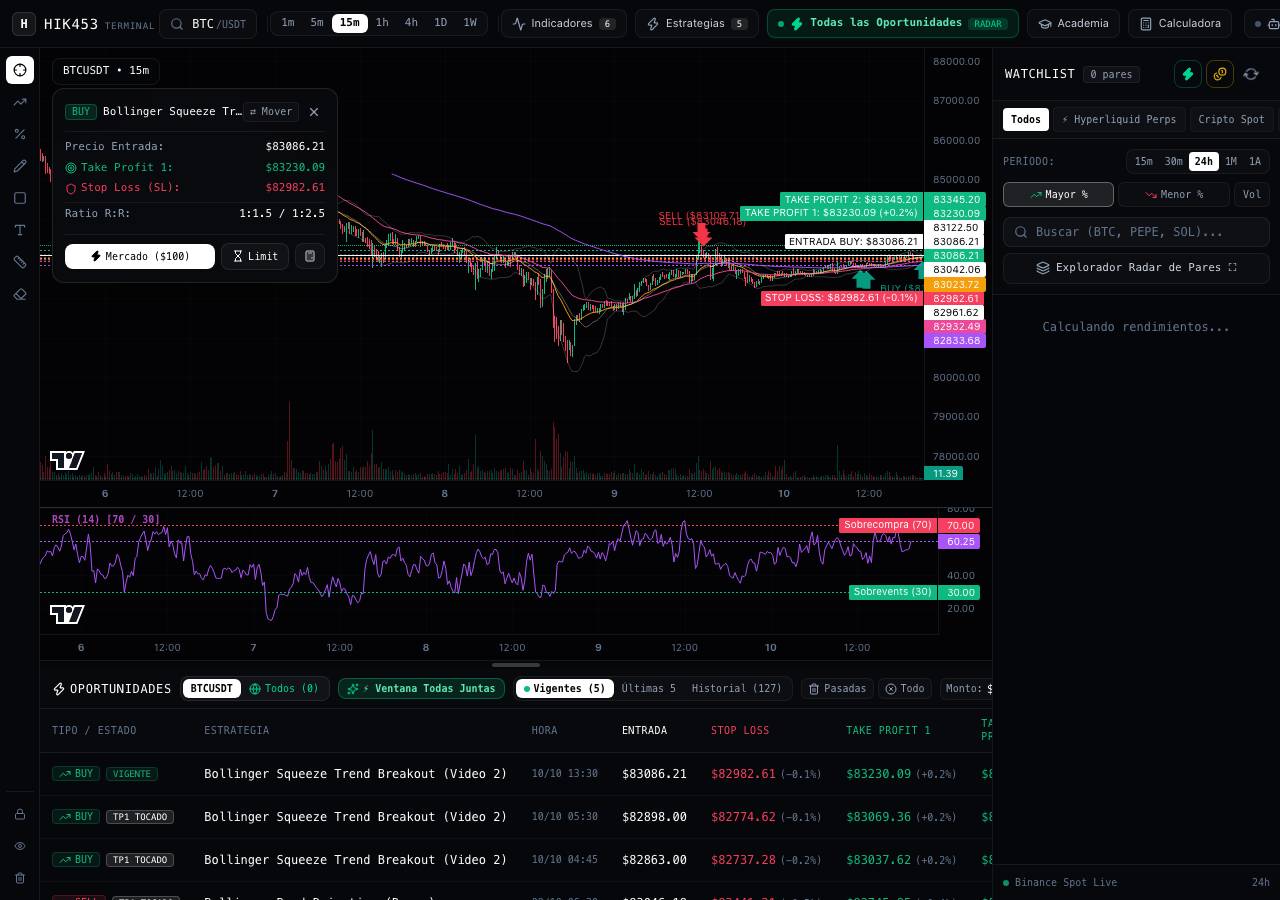The width and height of the screenshot is (1280, 900).
Task: Pick the pencil drawing tool
Action: click(x=20, y=166)
